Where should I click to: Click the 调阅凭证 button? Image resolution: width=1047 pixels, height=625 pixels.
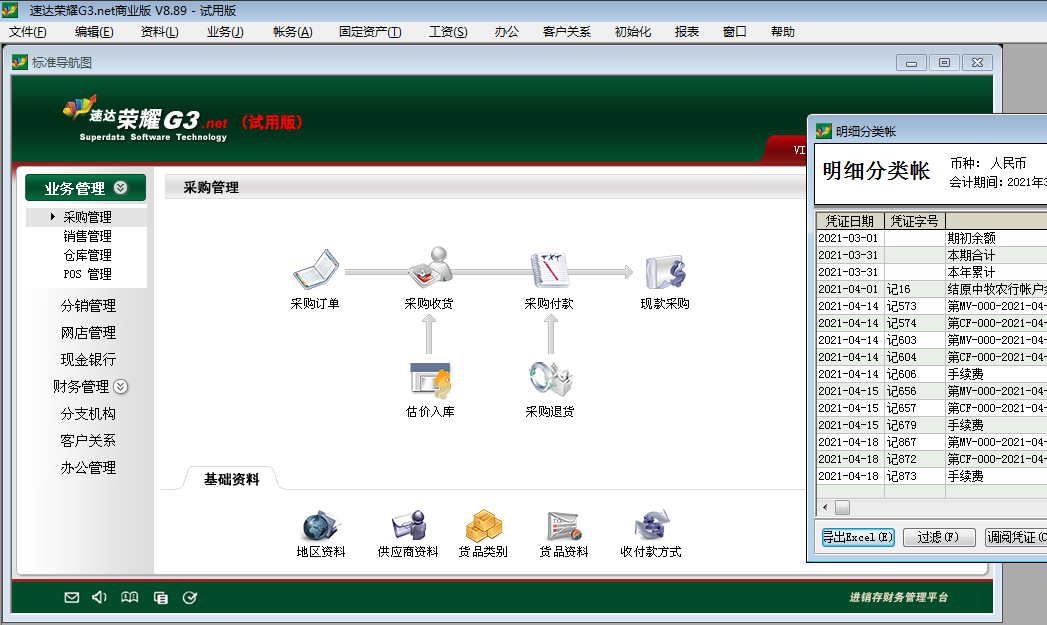(x=1016, y=537)
